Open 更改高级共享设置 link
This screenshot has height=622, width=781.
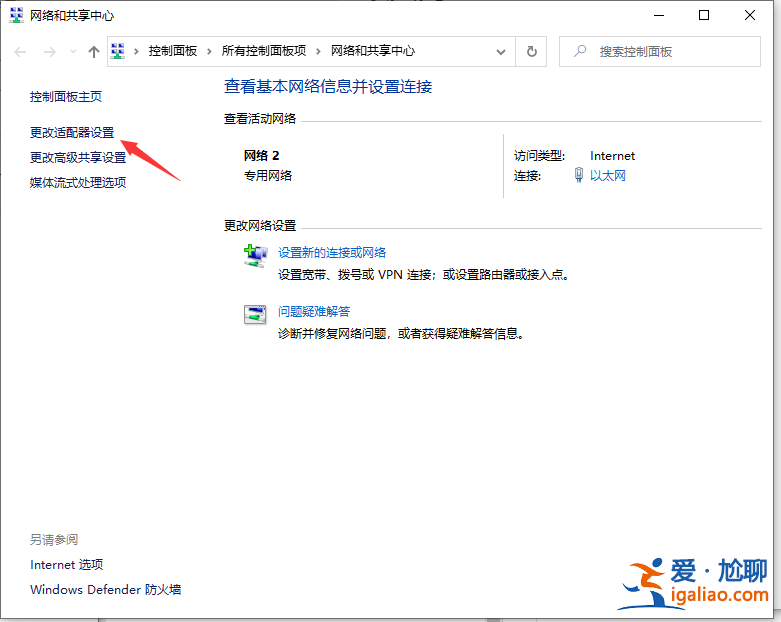78,157
